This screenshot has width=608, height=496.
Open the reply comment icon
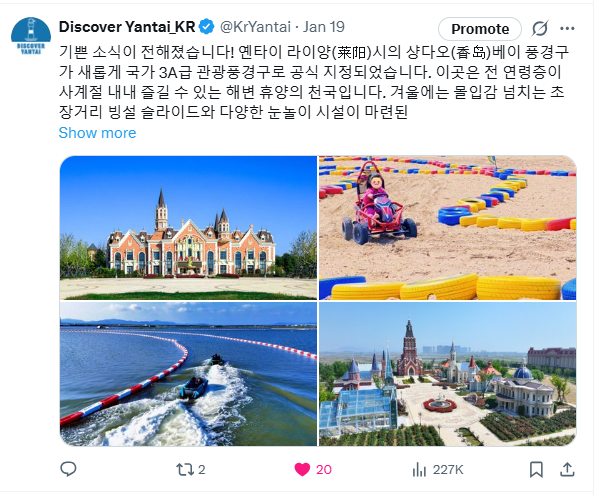pyautogui.click(x=68, y=469)
